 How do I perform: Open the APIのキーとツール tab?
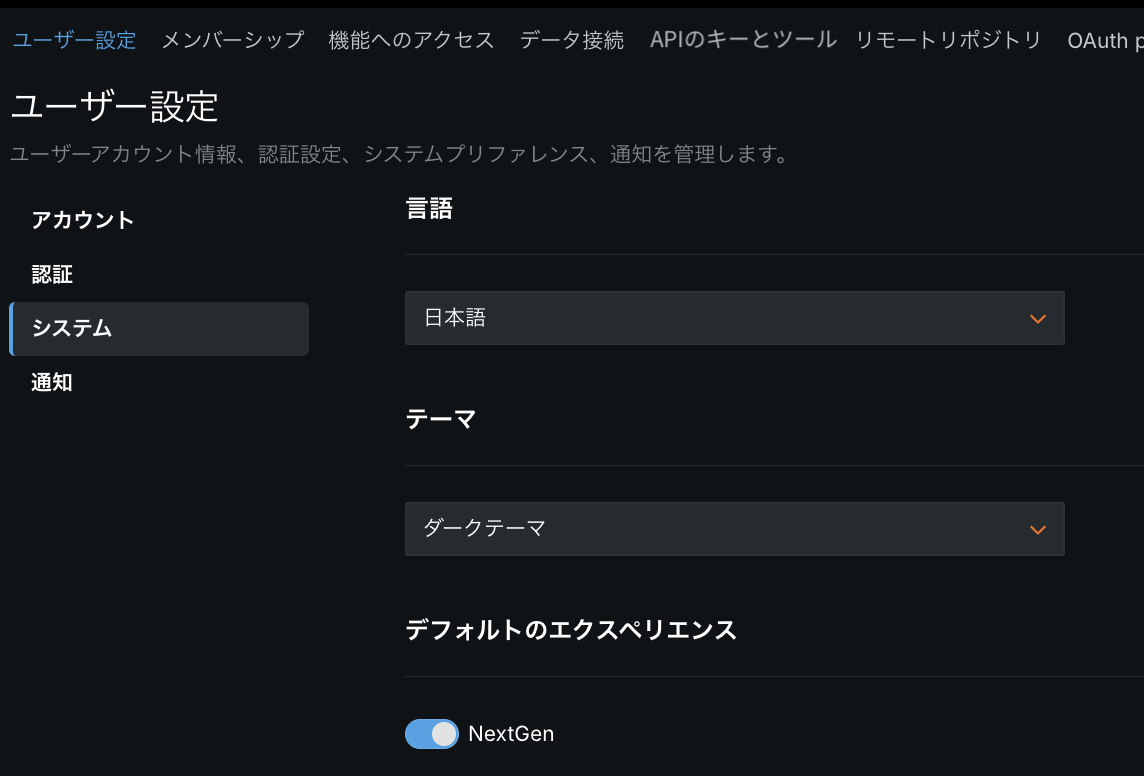pos(742,40)
